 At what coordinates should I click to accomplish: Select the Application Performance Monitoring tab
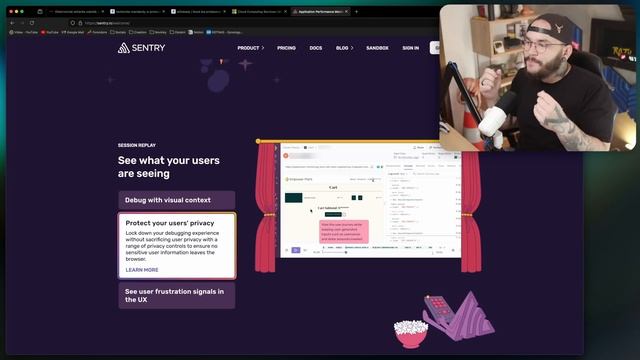coord(320,11)
